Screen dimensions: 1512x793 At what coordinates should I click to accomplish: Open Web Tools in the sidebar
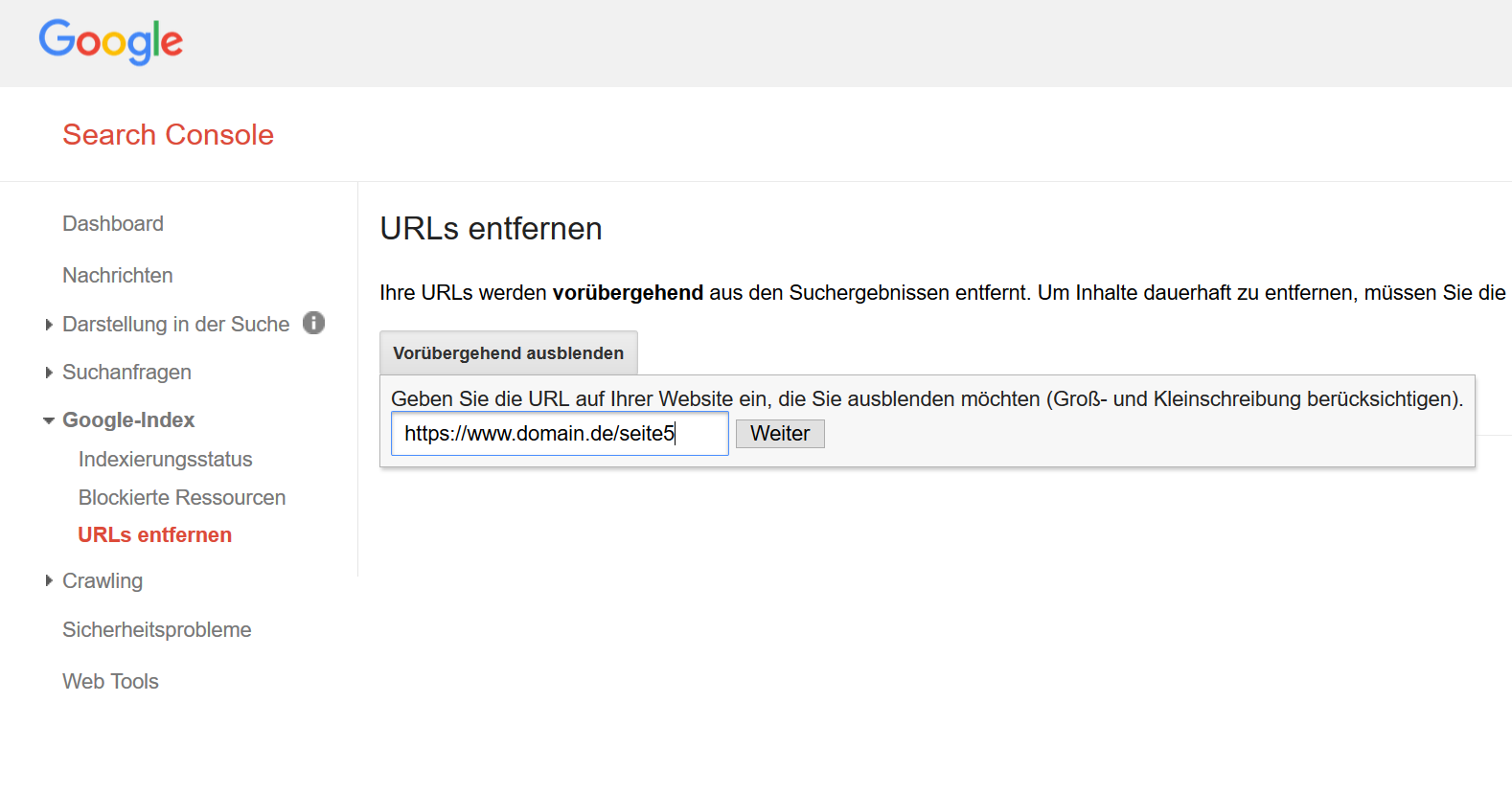(x=110, y=682)
